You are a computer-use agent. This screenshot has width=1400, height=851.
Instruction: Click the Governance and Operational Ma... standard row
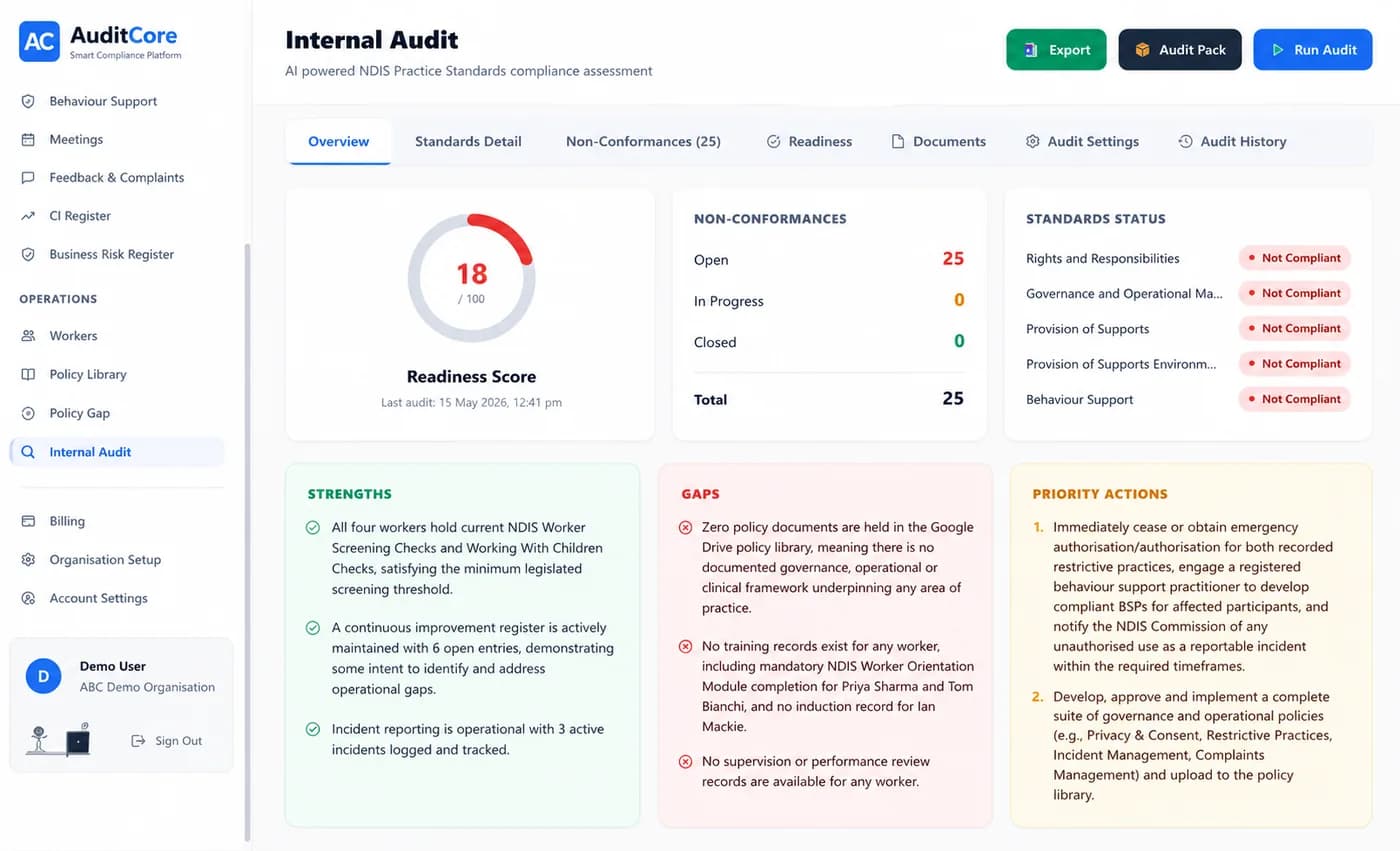[1188, 293]
